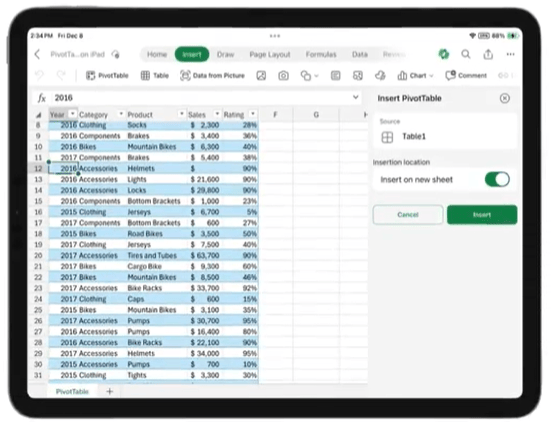Open the Page Layout tab
The image size is (551, 426).
pos(270,54)
